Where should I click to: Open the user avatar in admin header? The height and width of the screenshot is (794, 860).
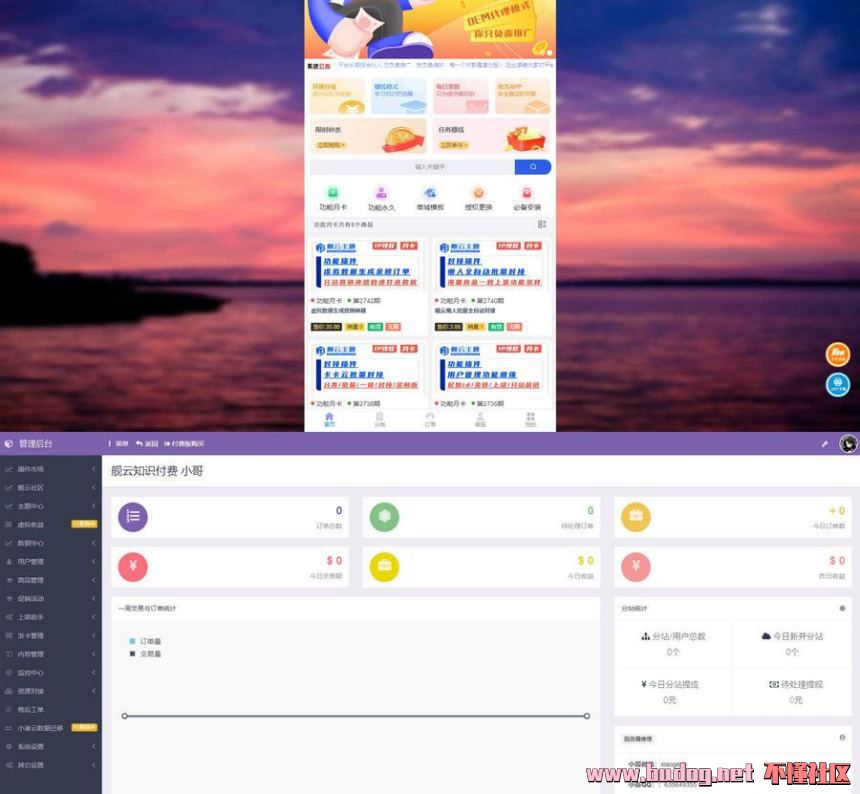pos(848,444)
